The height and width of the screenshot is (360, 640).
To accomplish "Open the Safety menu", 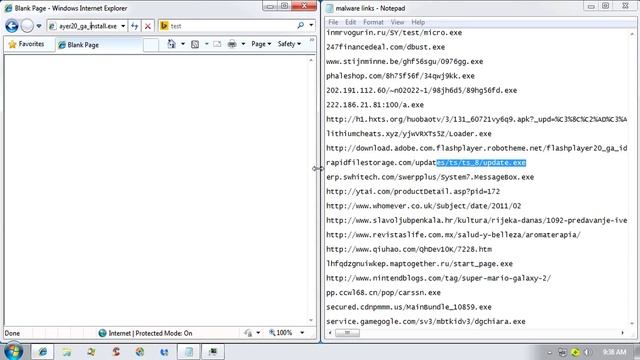I will (289, 44).
